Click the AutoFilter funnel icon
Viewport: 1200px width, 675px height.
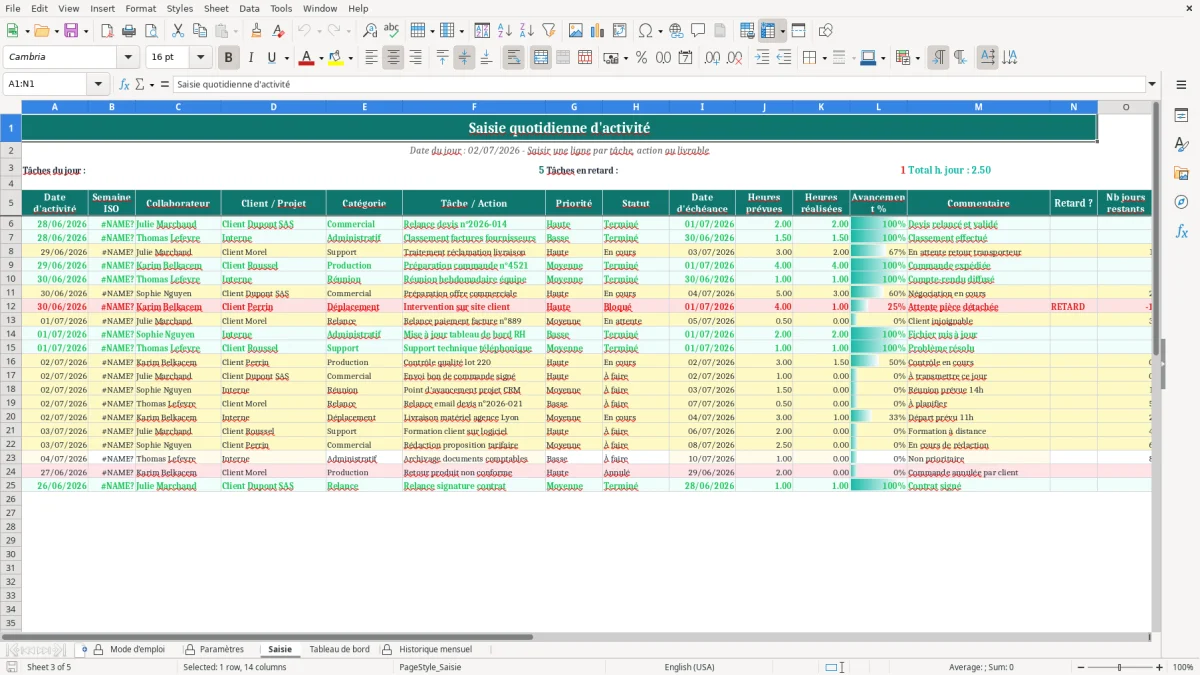coord(549,31)
